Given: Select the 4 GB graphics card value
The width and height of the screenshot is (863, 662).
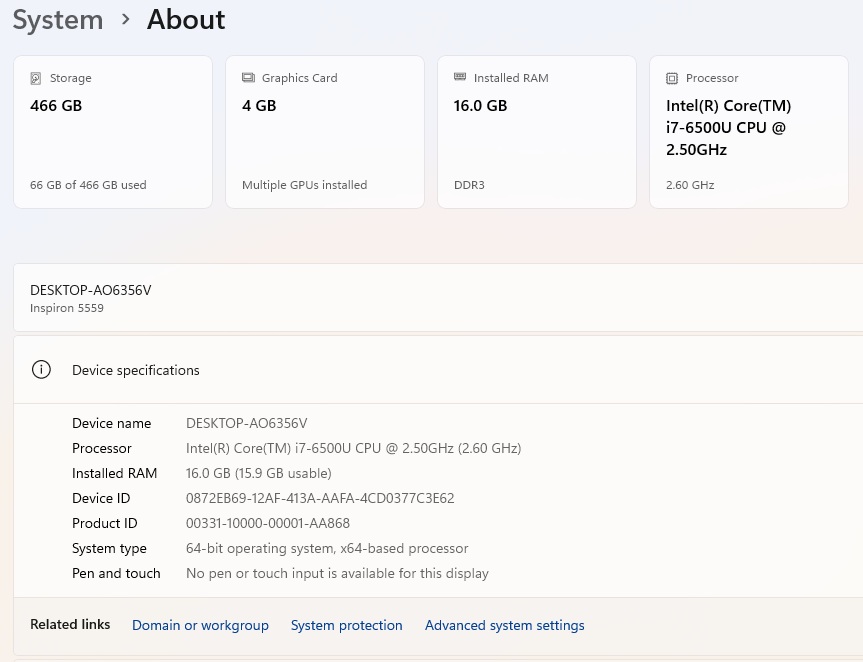Looking at the screenshot, I should [x=259, y=106].
